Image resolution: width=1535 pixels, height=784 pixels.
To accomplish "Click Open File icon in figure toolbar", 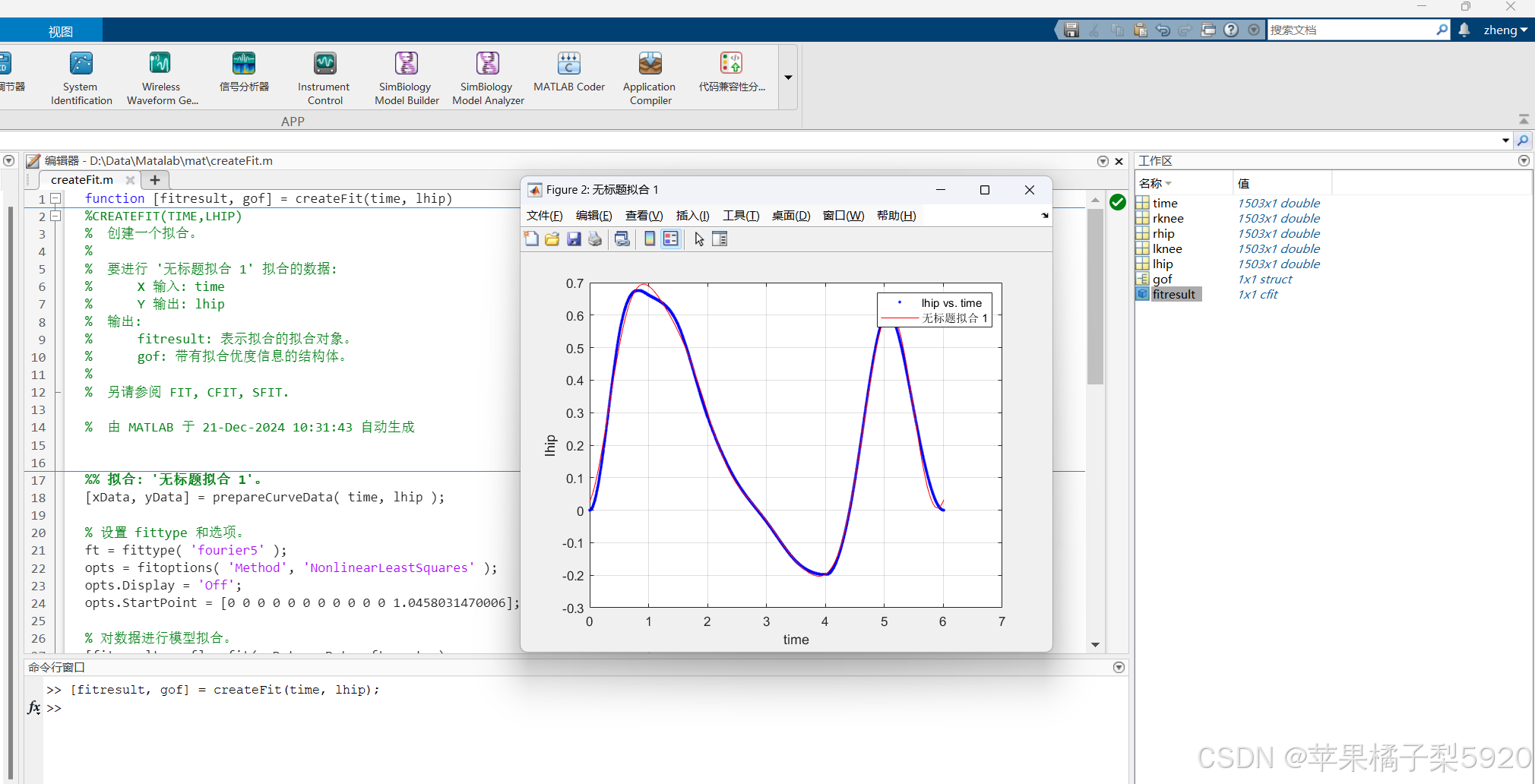I will point(552,239).
